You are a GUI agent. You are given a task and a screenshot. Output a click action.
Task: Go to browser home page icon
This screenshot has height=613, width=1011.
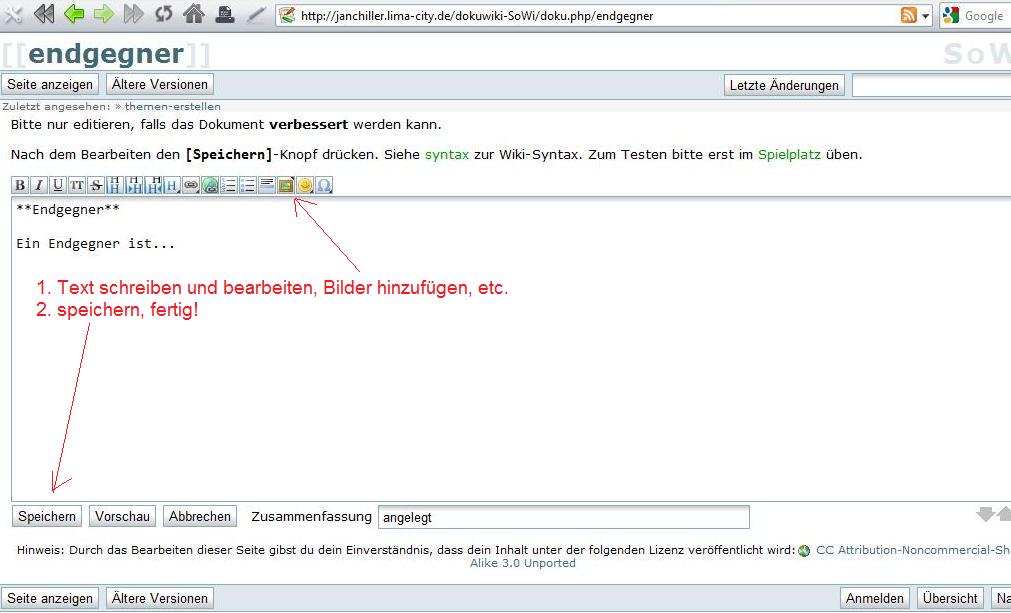click(194, 15)
